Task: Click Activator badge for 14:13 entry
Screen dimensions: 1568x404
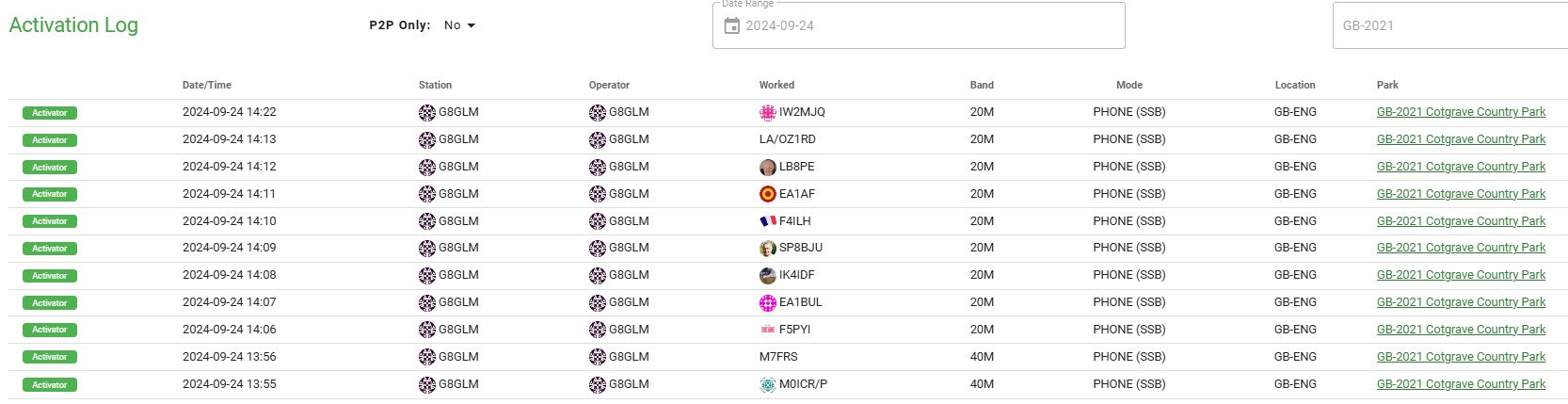Action: pyautogui.click(x=50, y=140)
